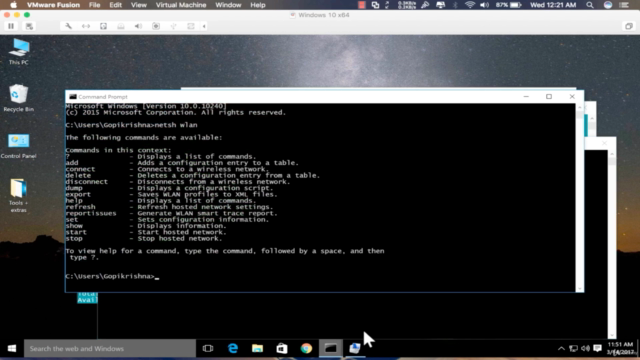This screenshot has width=640, height=360.
Task: Open the Windows Store taskbar icon
Action: (x=282, y=349)
